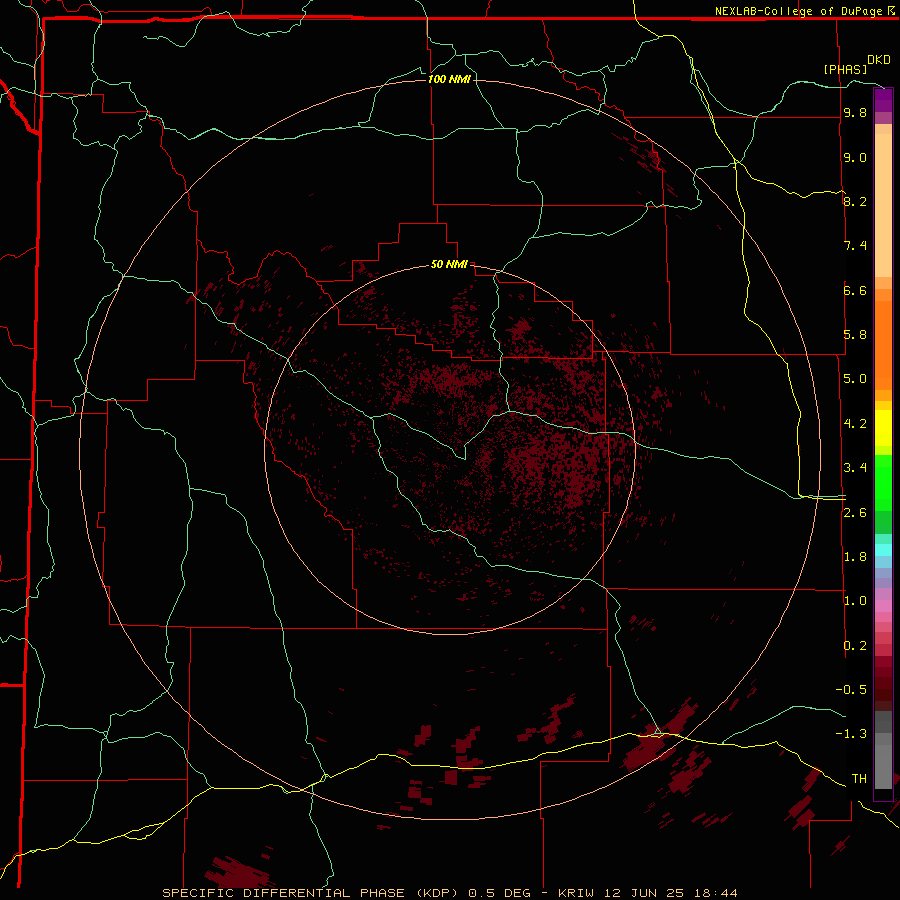The height and width of the screenshot is (900, 900).
Task: Click the 0.2 value on color scale
Action: [x=855, y=646]
